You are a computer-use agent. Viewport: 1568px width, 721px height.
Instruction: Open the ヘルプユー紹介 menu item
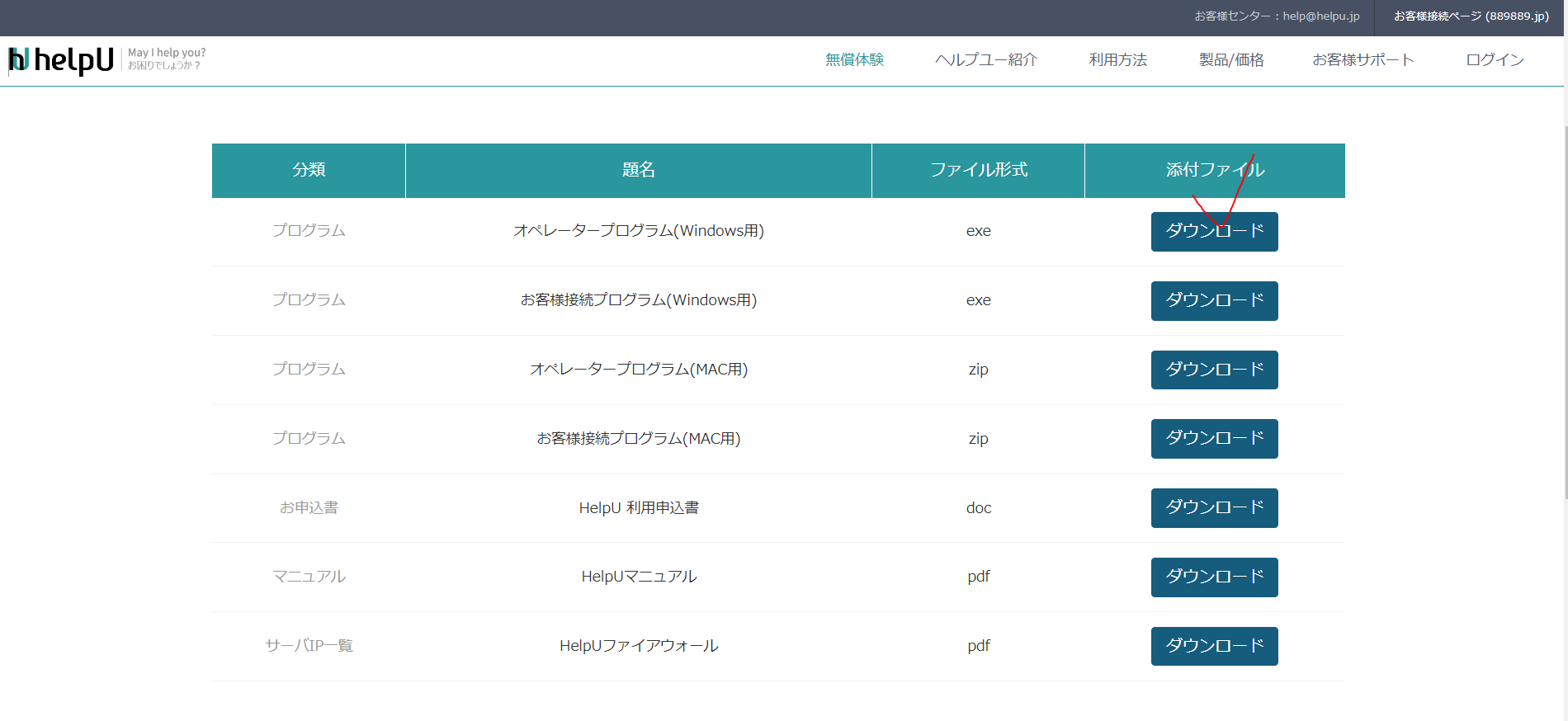[x=986, y=59]
